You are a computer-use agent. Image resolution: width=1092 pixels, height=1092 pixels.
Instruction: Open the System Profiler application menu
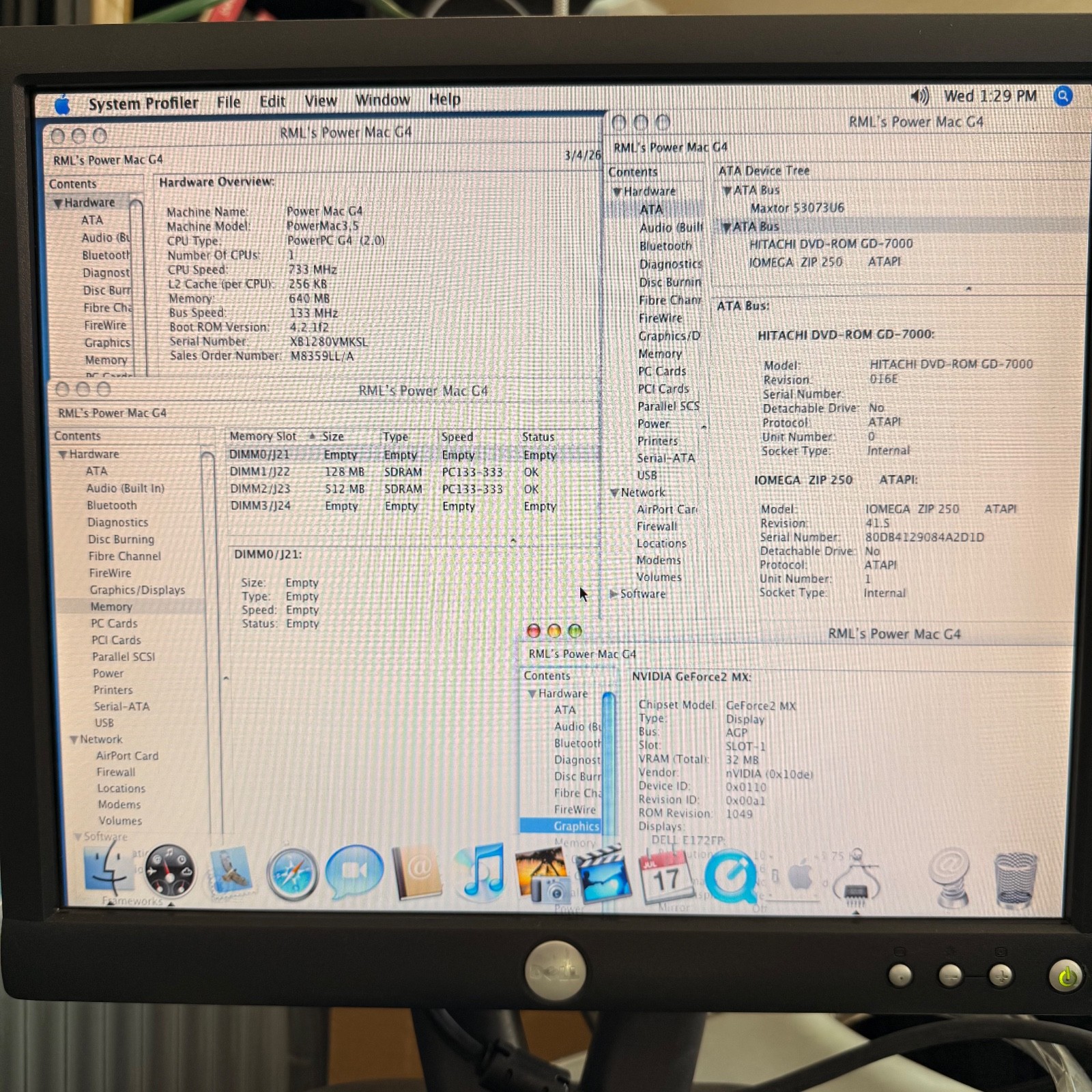pyautogui.click(x=143, y=102)
